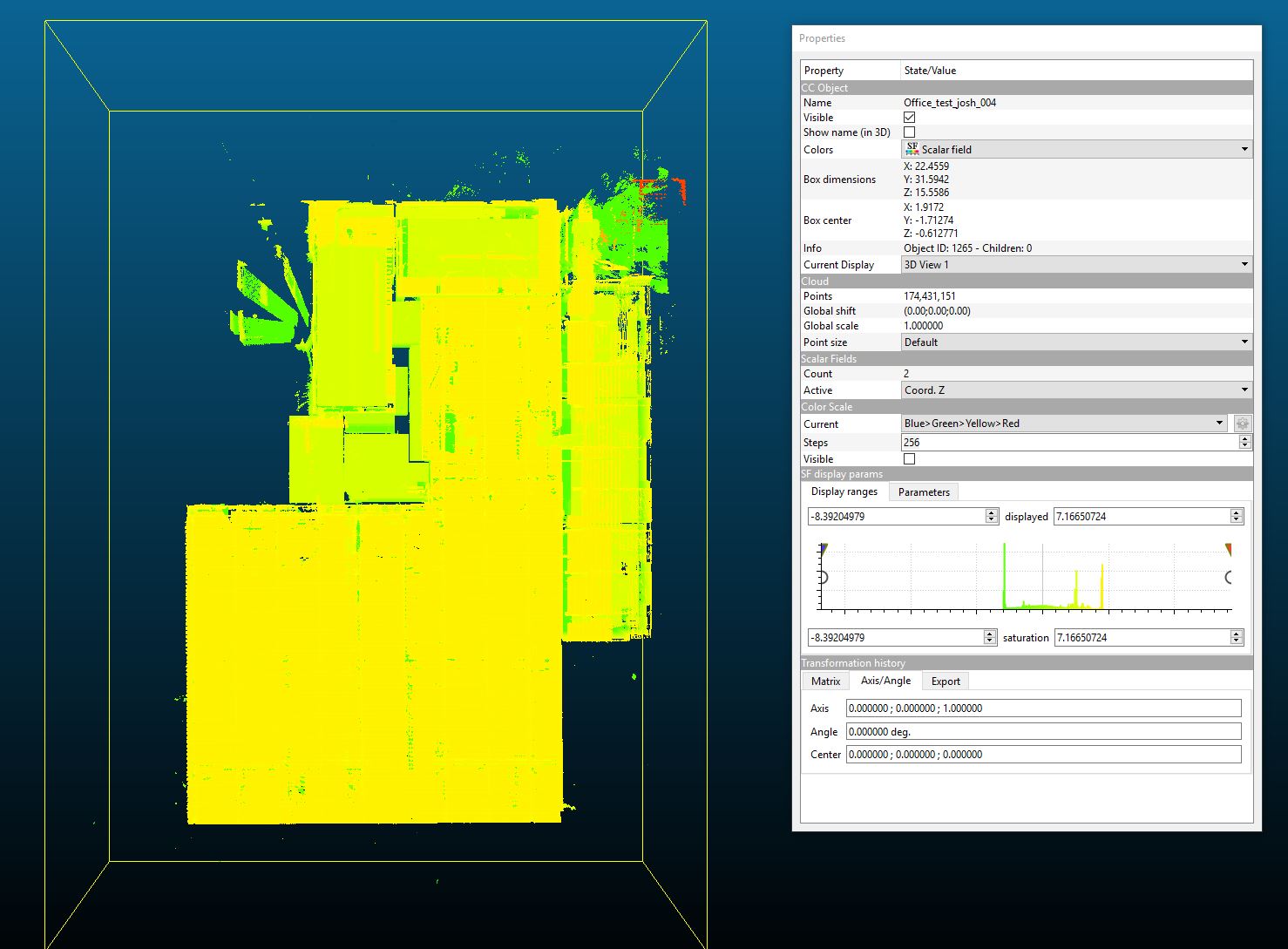Enable color scale Visible checkbox
The width and height of the screenshot is (1288, 949).
909,459
